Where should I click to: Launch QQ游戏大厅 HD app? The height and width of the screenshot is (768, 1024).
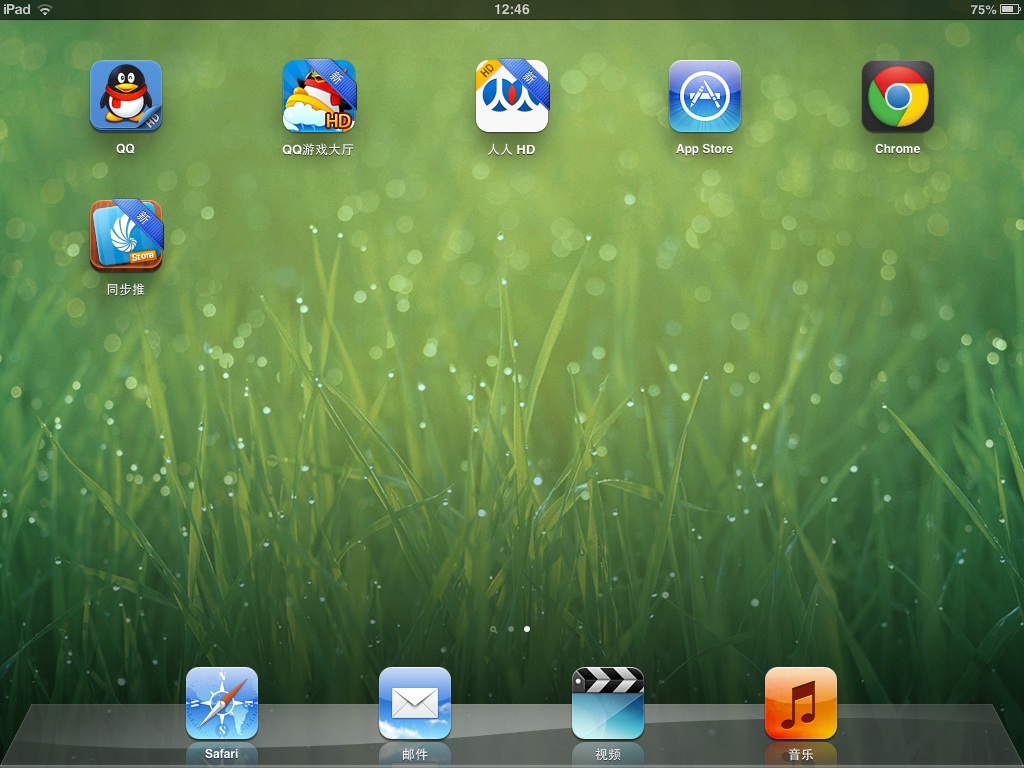(x=319, y=96)
